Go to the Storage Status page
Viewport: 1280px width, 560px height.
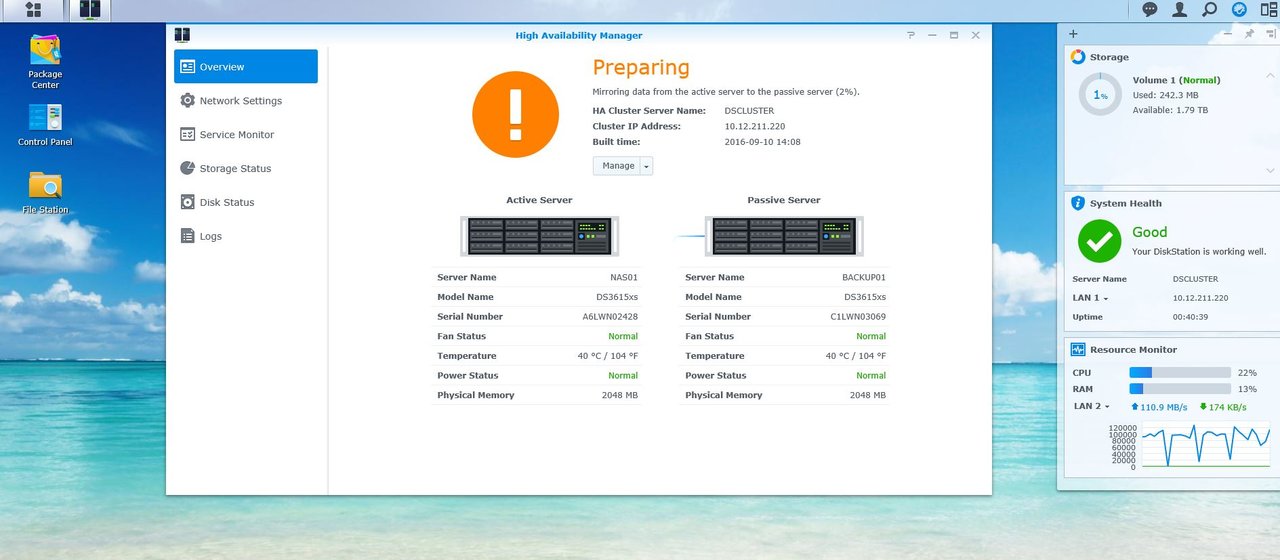tap(235, 169)
